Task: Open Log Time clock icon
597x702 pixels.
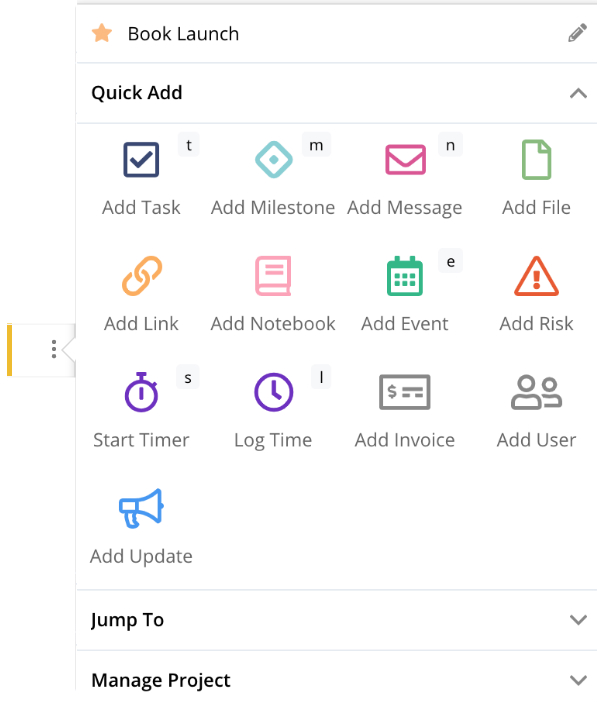Action: click(x=274, y=392)
